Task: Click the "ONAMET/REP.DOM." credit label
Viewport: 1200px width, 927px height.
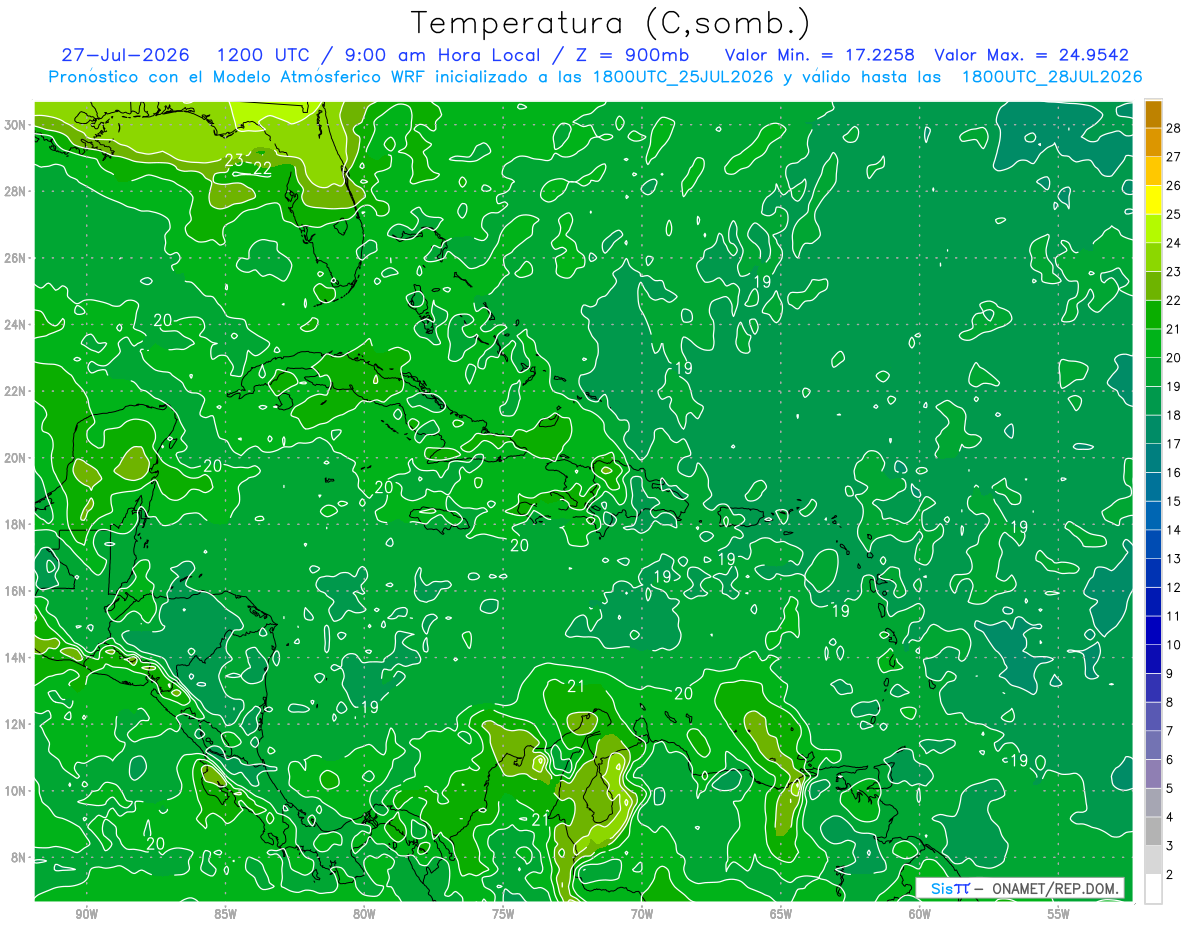Action: (1057, 888)
